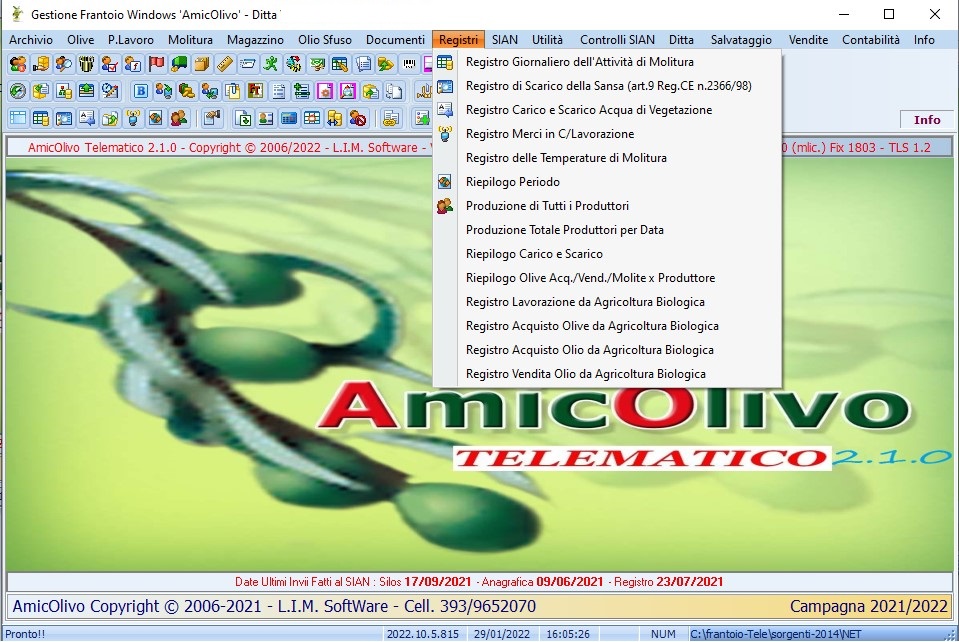Click the table with pencil icon
959x642 pixels.
click(x=339, y=64)
